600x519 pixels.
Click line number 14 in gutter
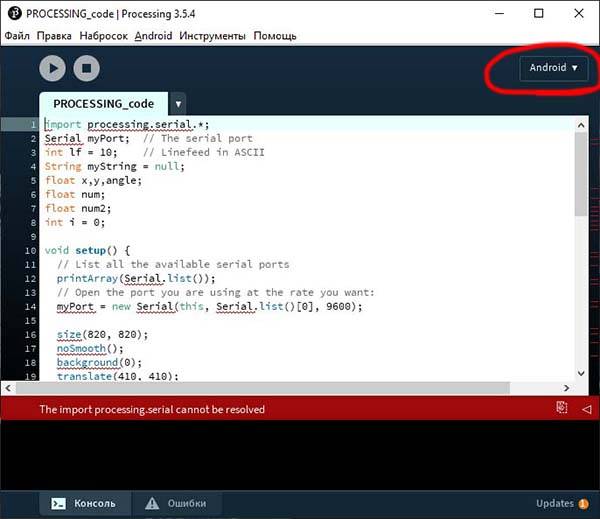[30, 307]
